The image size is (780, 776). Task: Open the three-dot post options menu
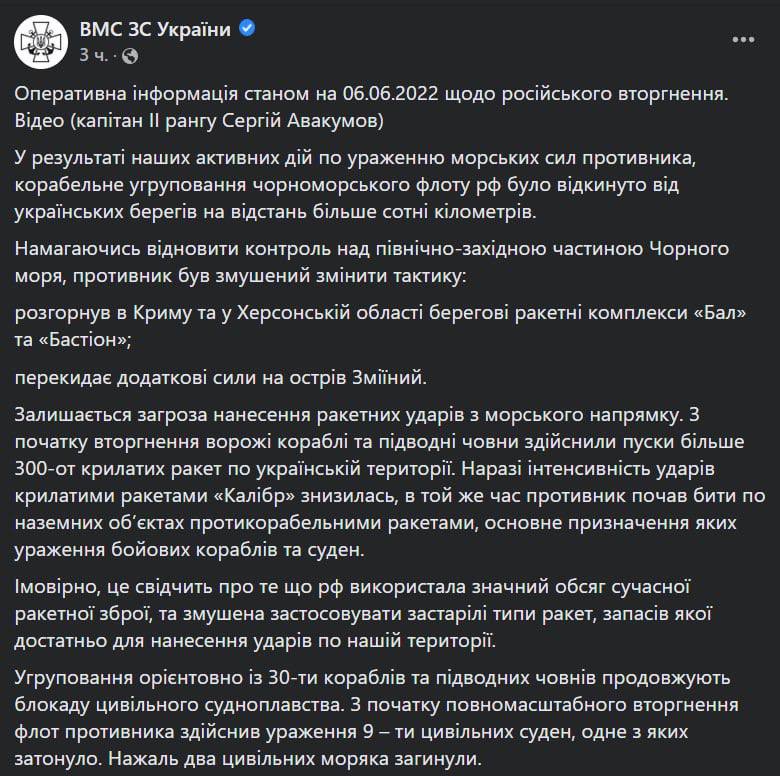[x=743, y=40]
